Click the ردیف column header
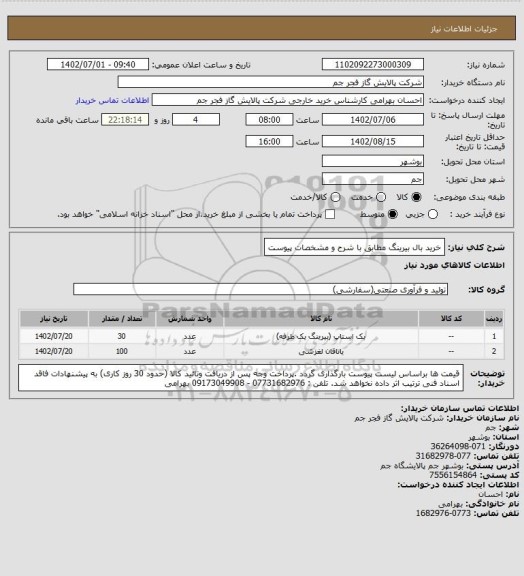The height and width of the screenshot is (576, 524). (494, 319)
